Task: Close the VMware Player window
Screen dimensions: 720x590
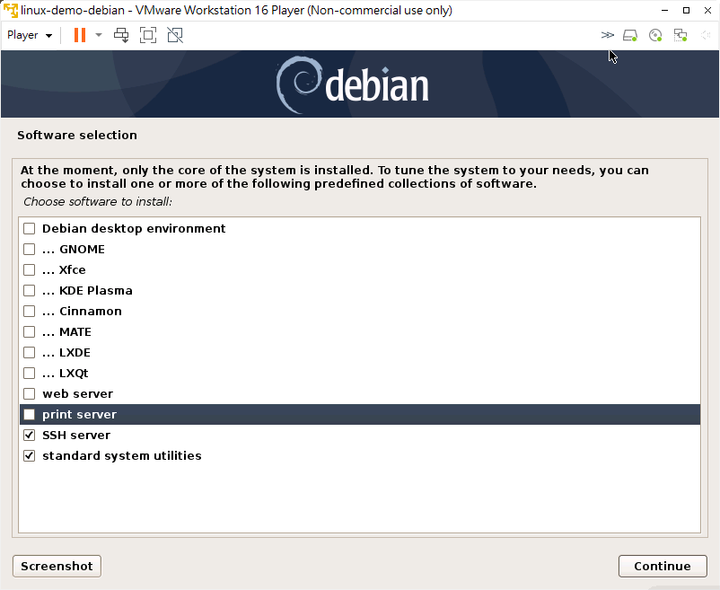Action: [708, 10]
